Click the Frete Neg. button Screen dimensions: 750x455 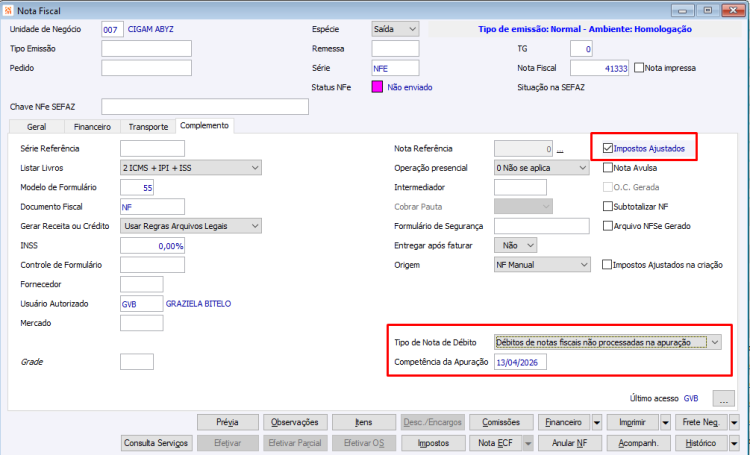[702, 422]
